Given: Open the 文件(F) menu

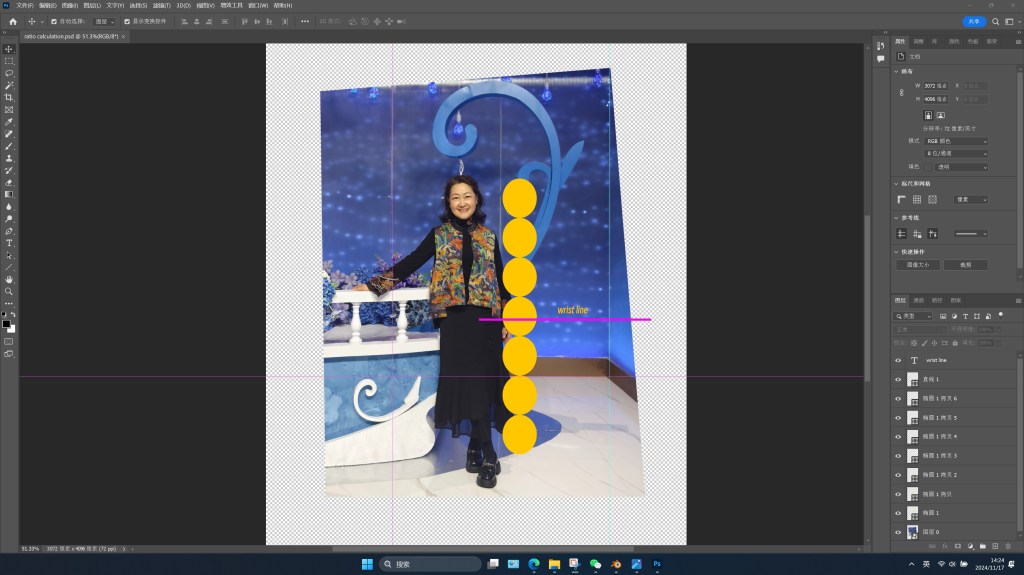Looking at the screenshot, I should pos(24,5).
